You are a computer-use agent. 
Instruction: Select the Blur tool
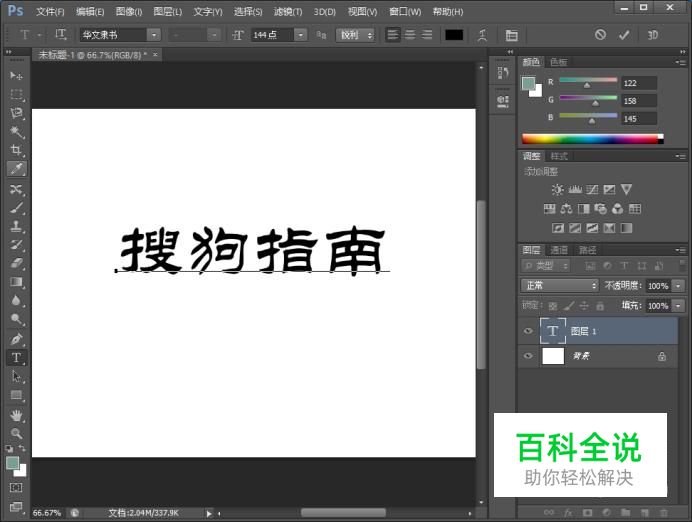coord(16,300)
